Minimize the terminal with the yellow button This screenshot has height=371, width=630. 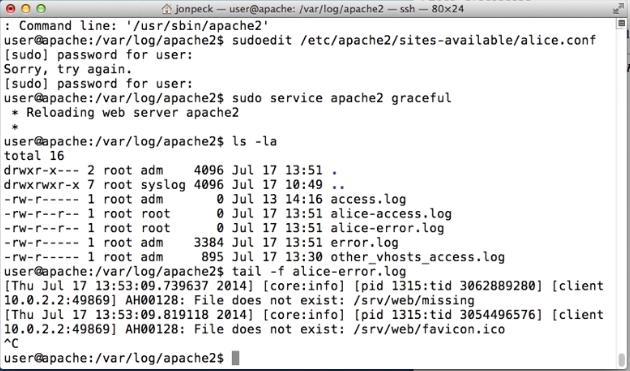(x=26, y=8)
